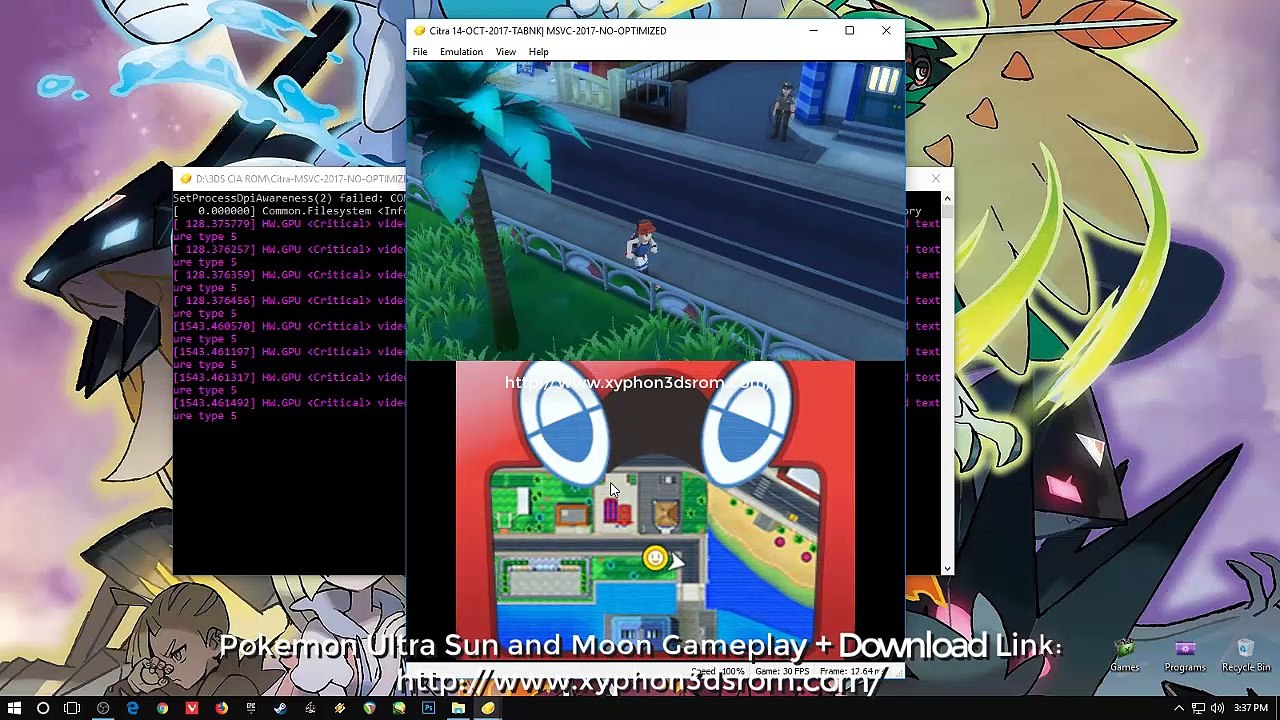Viewport: 1280px width, 720px height.
Task: Open Task View on the taskbar
Action: 72,708
